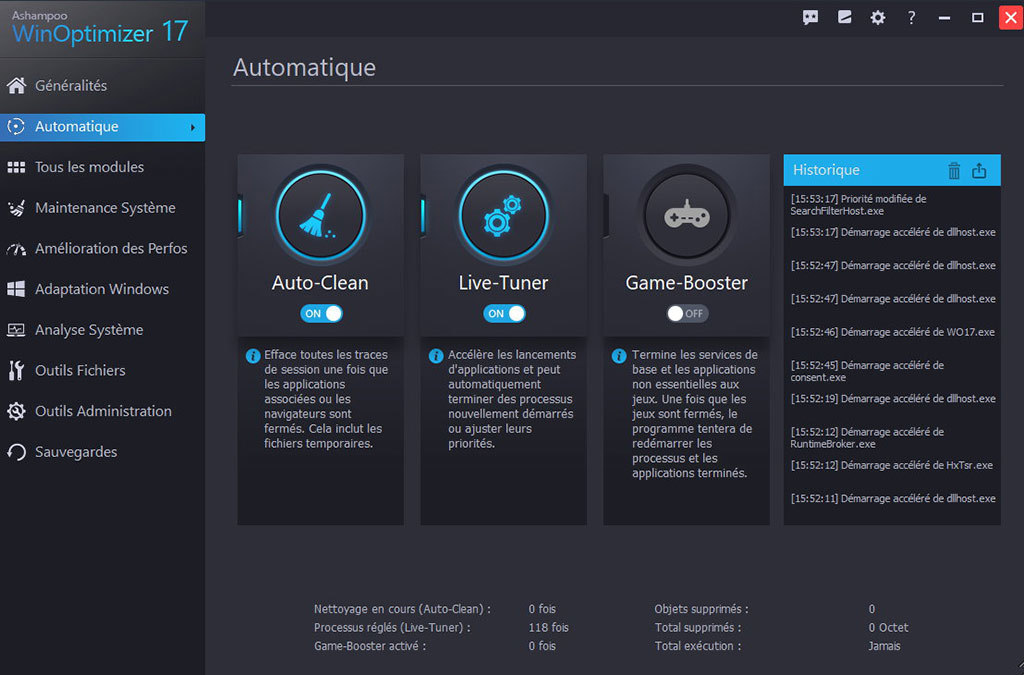Turn off the Auto-Clean switch
Image resolution: width=1024 pixels, height=675 pixels.
[x=321, y=313]
